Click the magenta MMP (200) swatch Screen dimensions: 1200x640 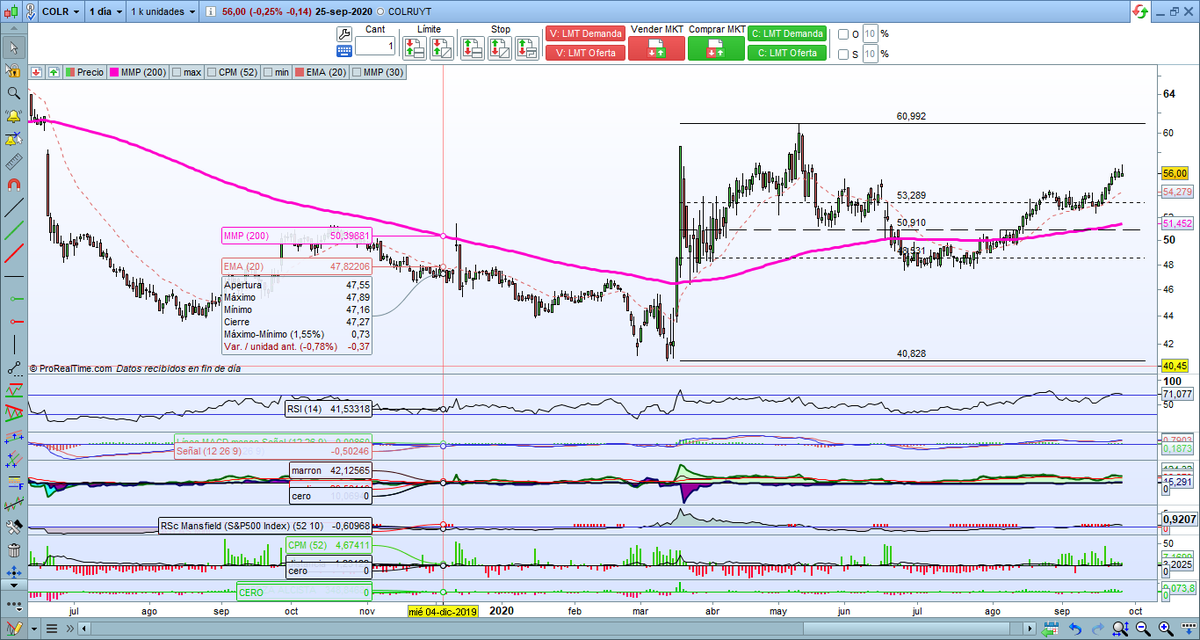115,72
